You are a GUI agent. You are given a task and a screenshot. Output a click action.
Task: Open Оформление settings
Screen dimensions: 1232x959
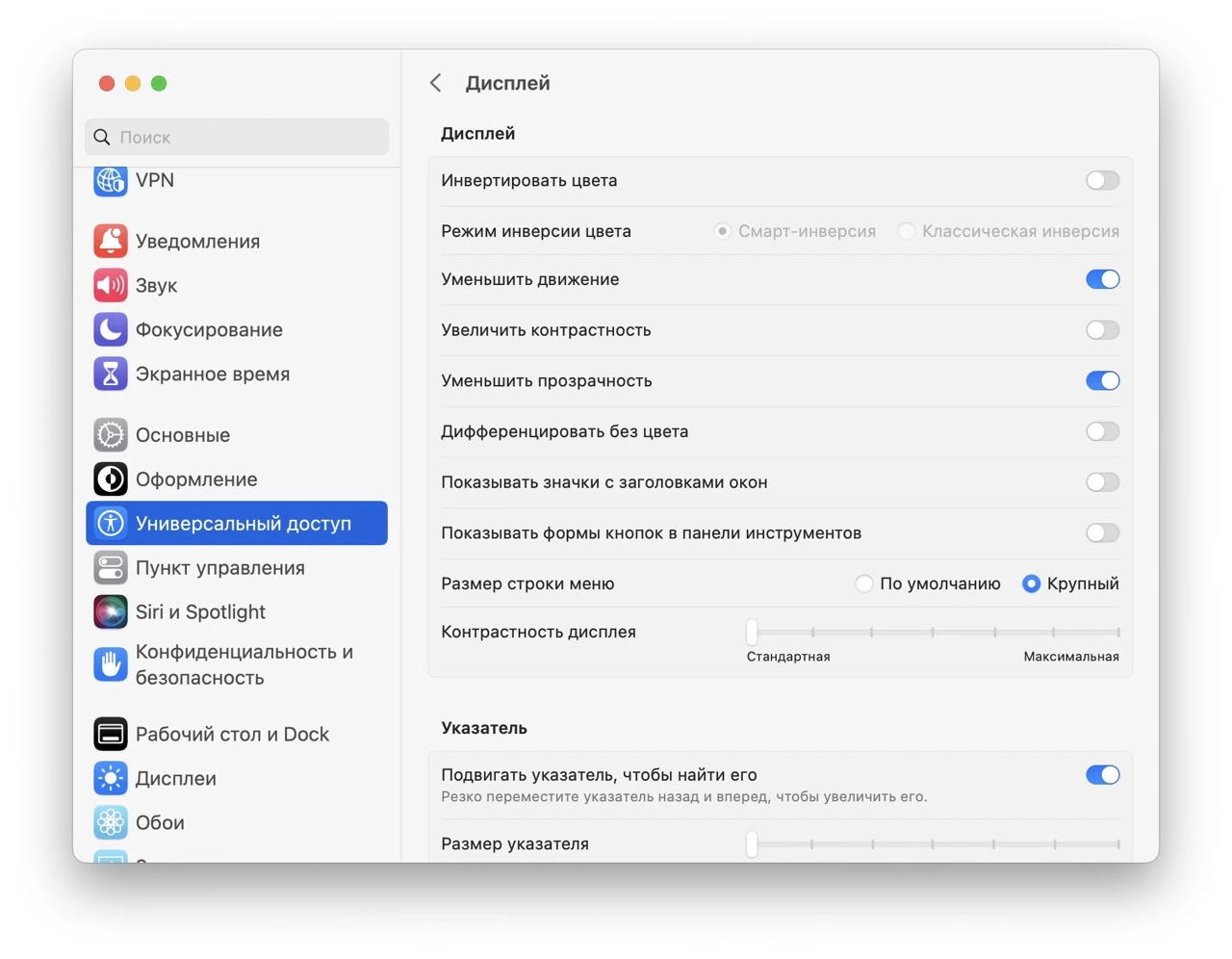(x=197, y=479)
